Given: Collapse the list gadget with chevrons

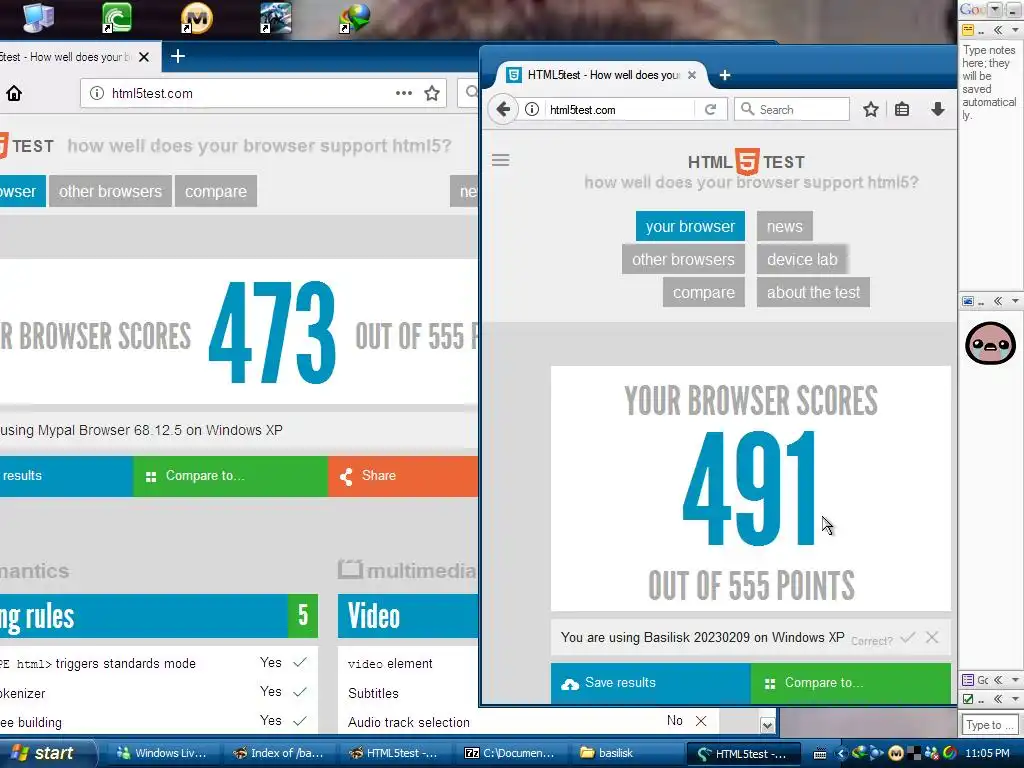Looking at the screenshot, I should (x=998, y=680).
